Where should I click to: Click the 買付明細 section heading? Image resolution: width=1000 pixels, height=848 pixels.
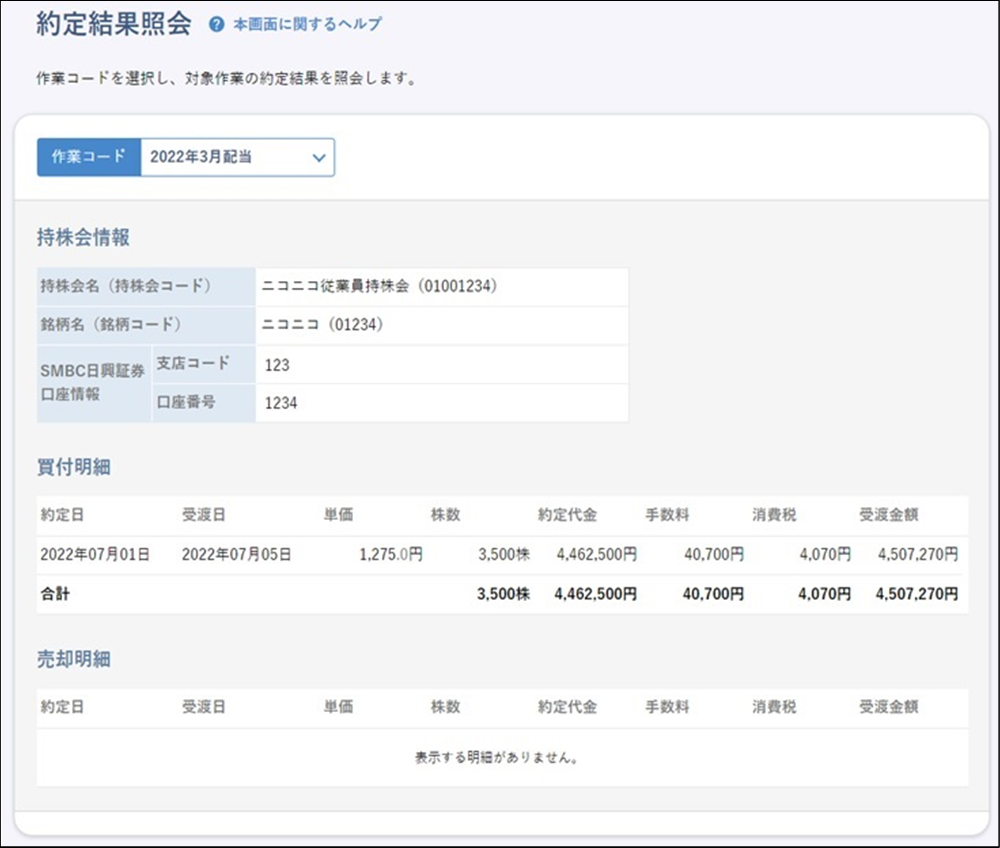pos(73,467)
